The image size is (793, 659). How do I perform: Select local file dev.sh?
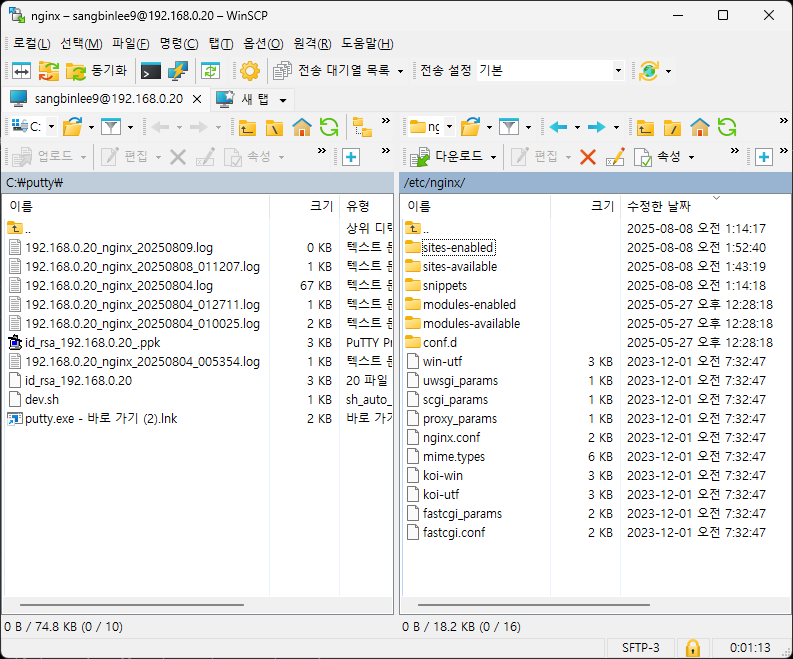(x=42, y=400)
